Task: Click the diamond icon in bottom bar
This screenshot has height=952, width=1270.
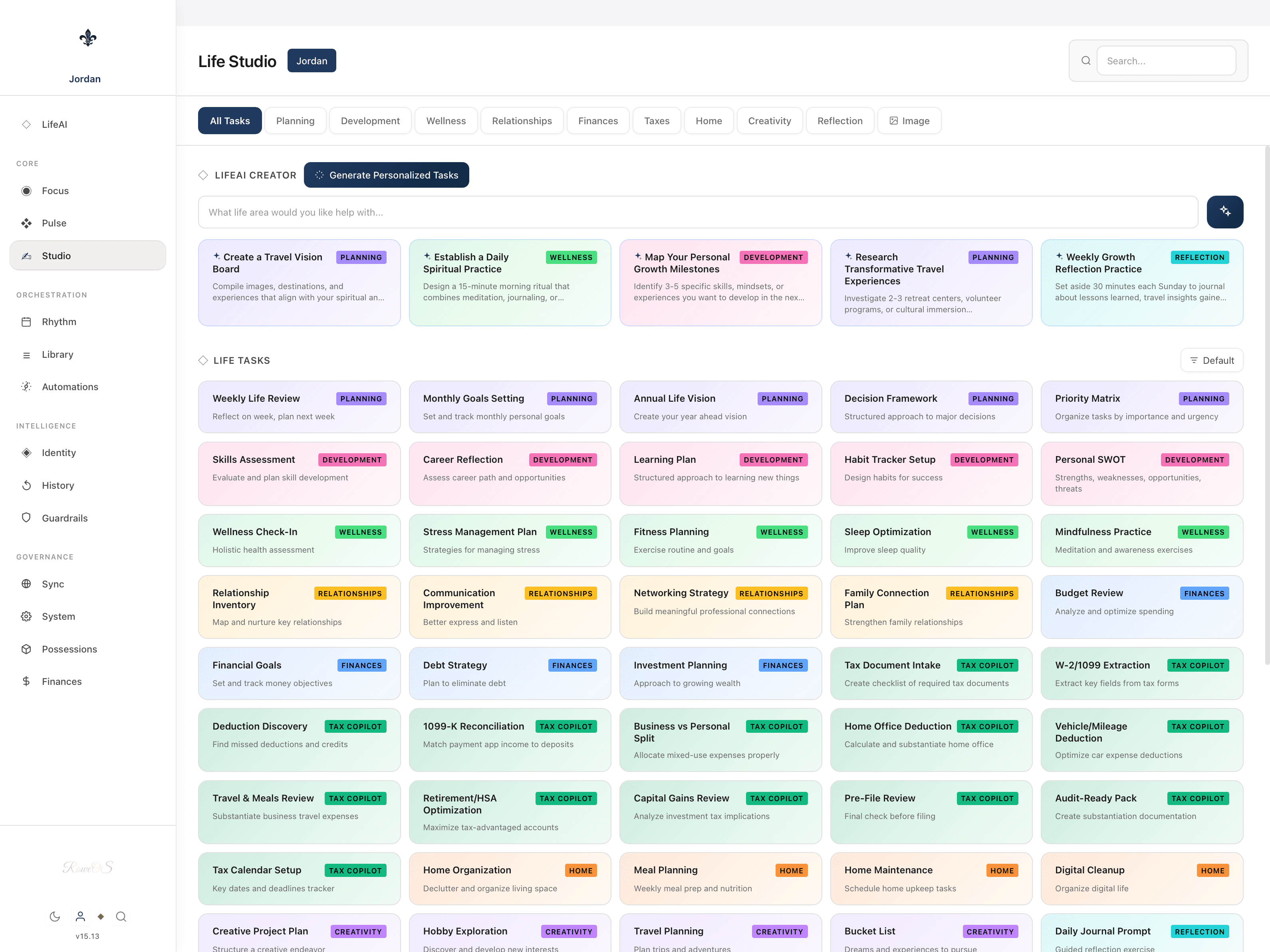Action: (101, 916)
